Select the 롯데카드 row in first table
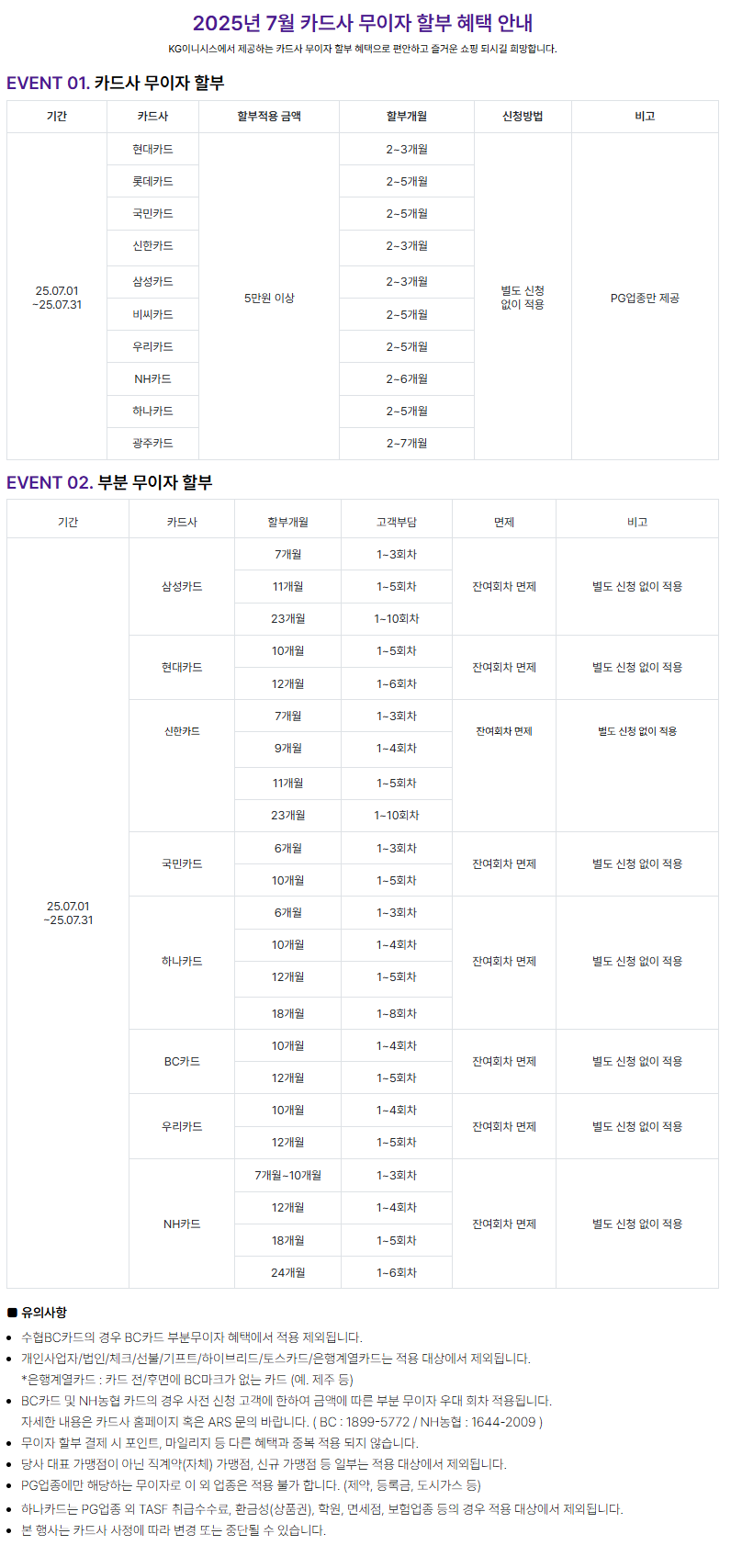Viewport: 731px width, 1568px height. click(x=152, y=181)
